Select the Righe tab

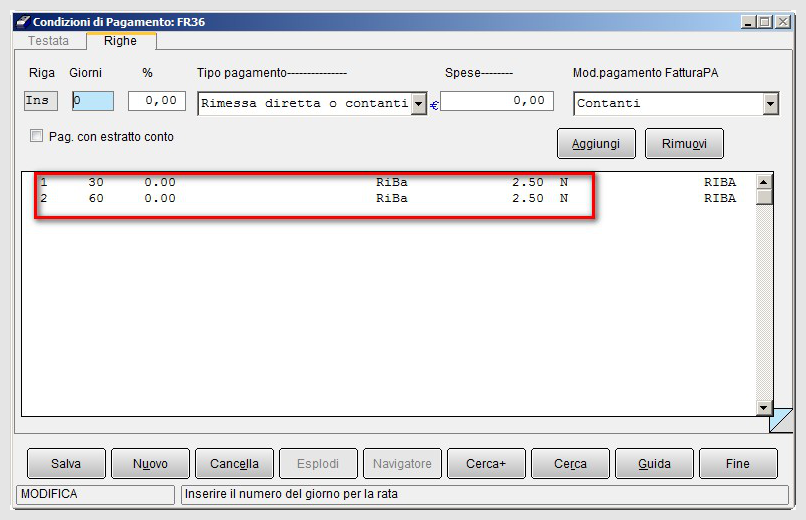[120, 41]
